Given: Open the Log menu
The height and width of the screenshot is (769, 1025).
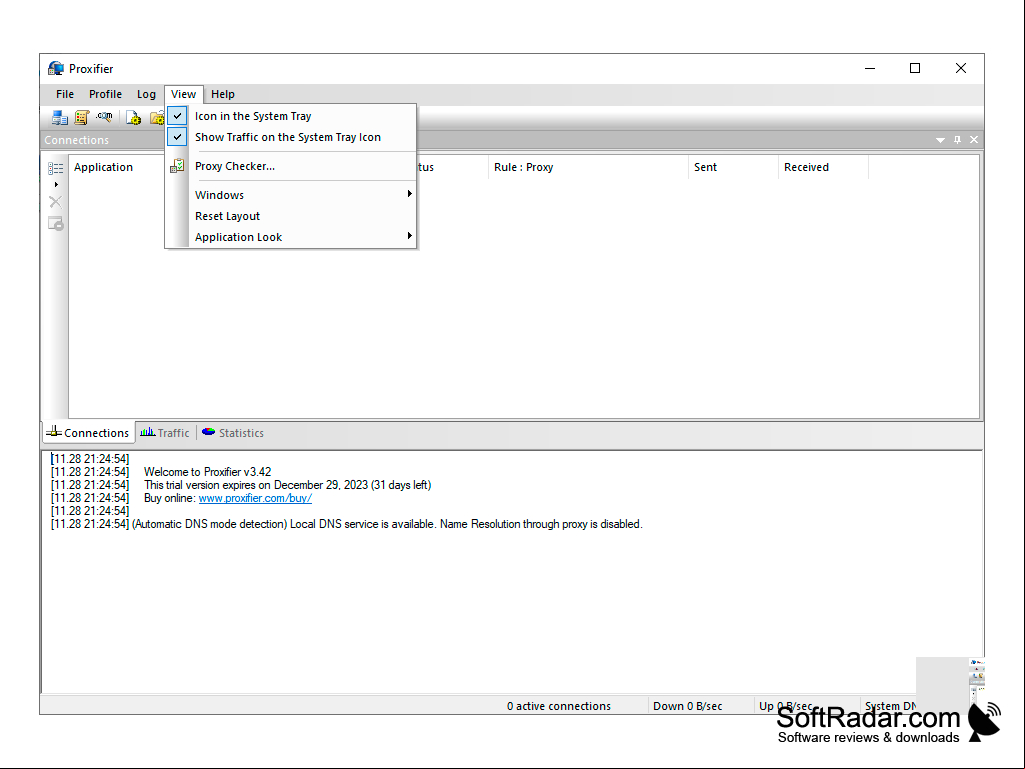Looking at the screenshot, I should (x=146, y=94).
